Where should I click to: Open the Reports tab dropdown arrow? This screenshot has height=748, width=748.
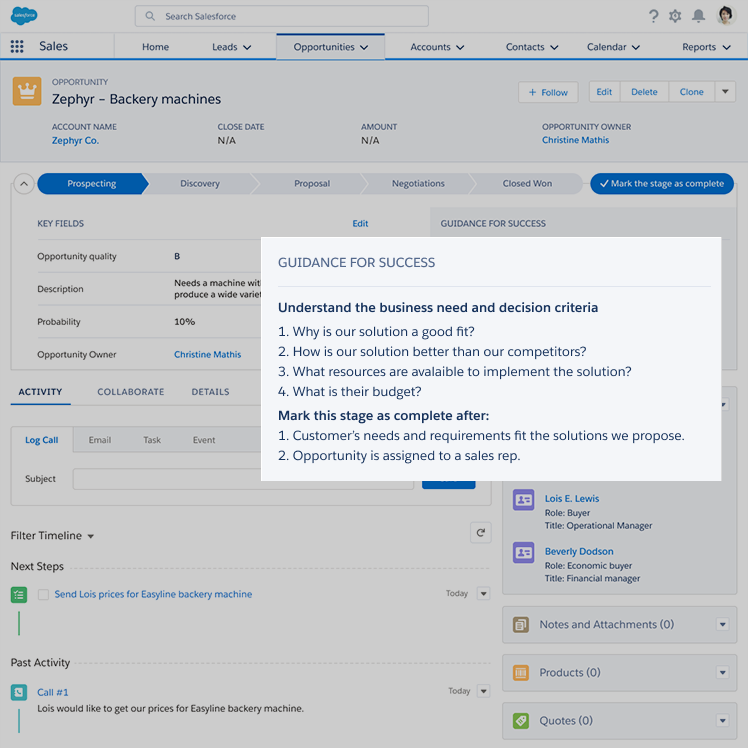coord(726,47)
